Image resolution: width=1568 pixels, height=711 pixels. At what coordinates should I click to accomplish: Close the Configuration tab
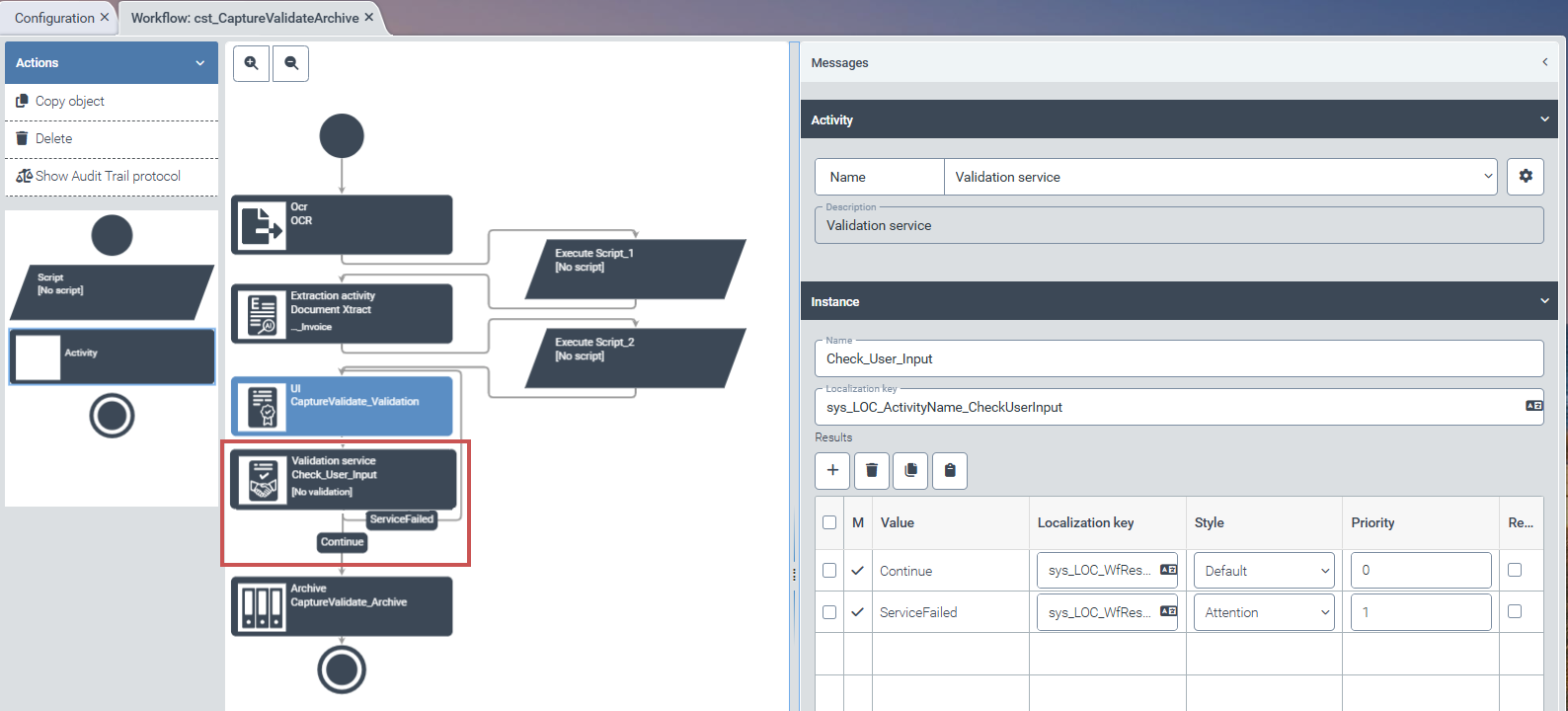pyautogui.click(x=105, y=18)
